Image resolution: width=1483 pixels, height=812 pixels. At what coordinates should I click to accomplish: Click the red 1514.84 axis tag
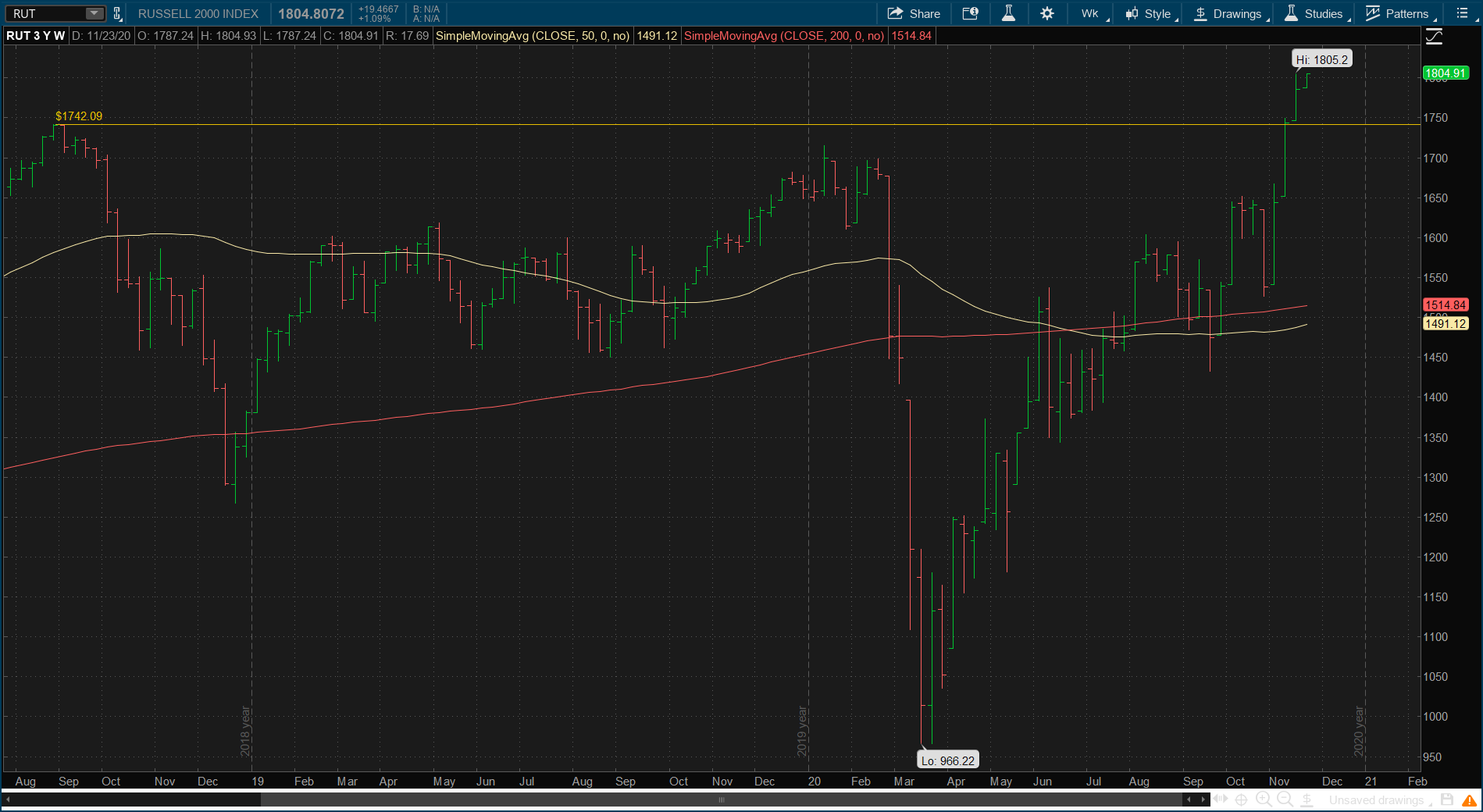click(1446, 305)
